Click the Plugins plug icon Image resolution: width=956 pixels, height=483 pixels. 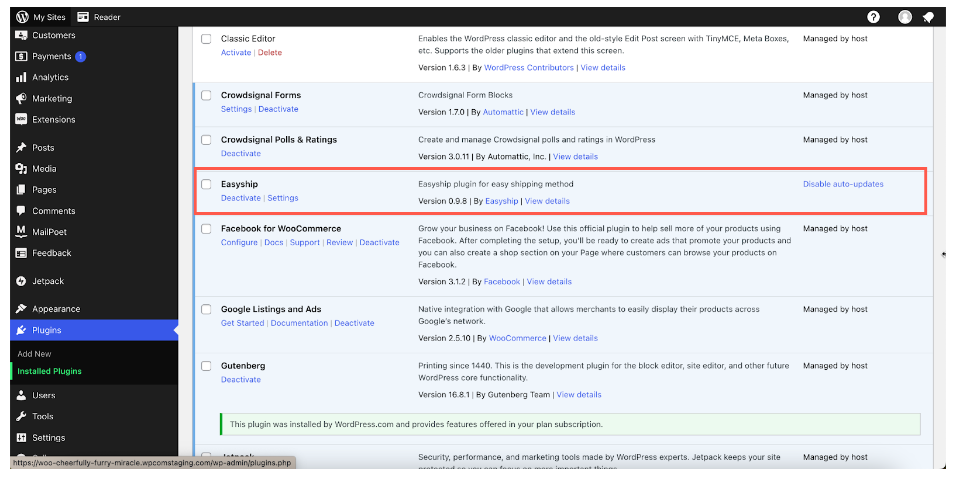(x=21, y=330)
